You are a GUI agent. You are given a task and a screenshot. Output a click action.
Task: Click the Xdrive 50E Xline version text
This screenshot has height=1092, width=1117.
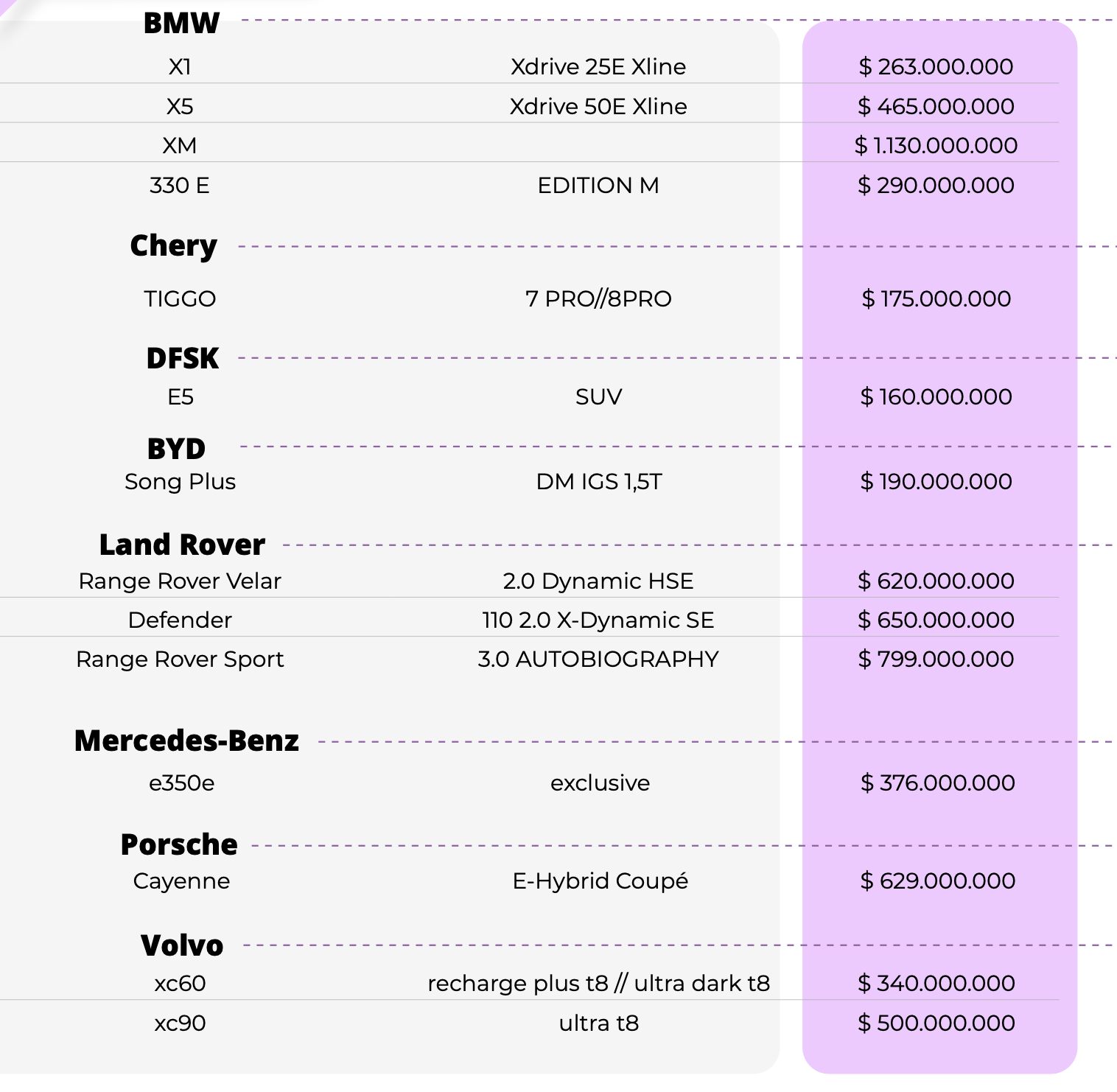[598, 107]
